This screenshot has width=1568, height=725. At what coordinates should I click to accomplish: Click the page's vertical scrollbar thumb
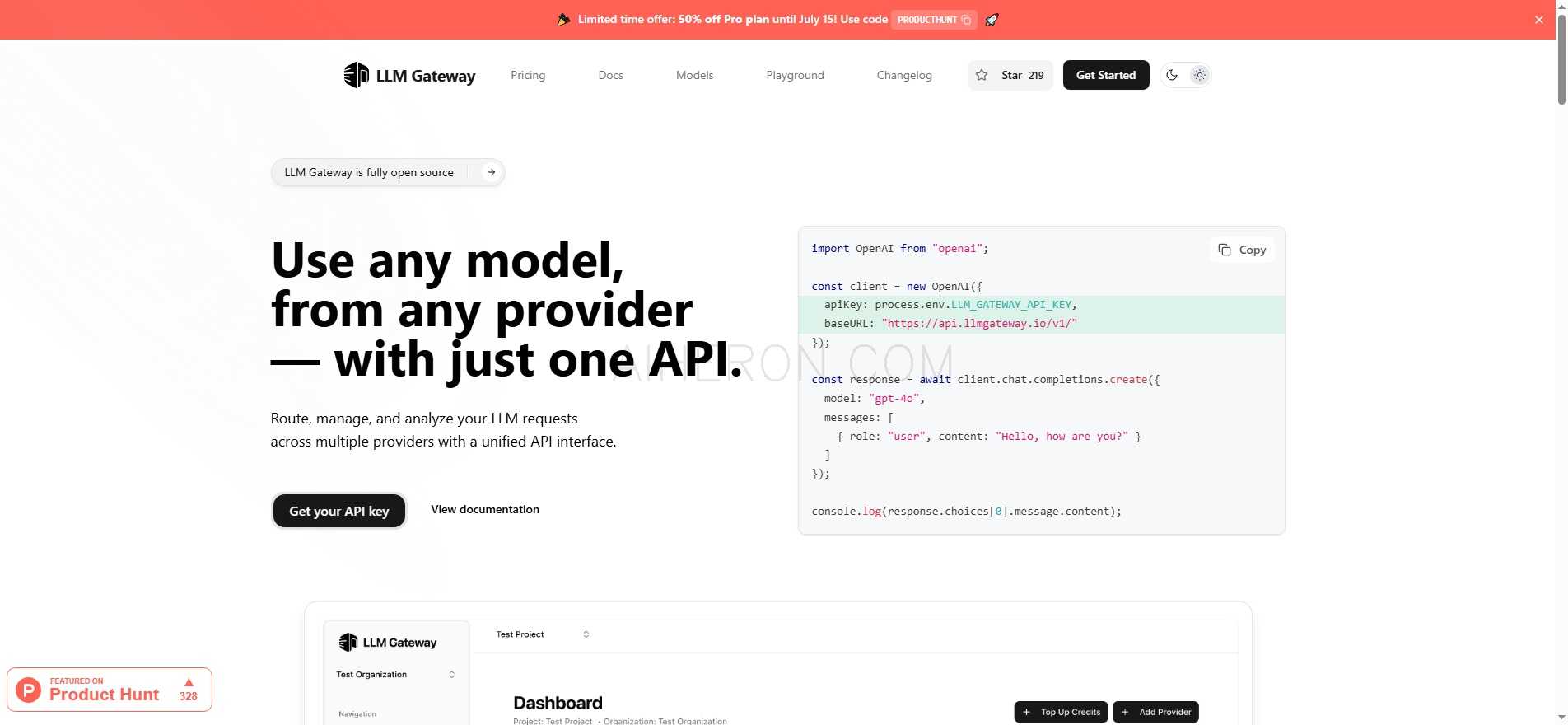click(x=1561, y=58)
